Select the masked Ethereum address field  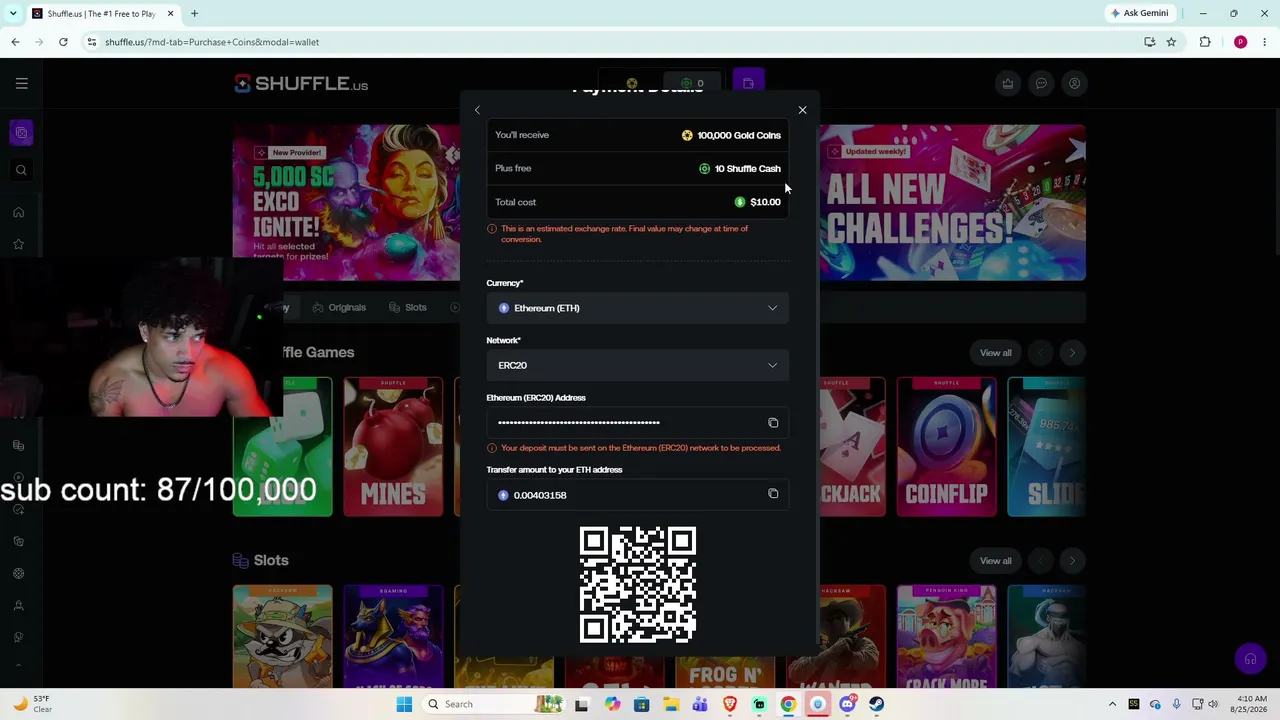tap(637, 423)
